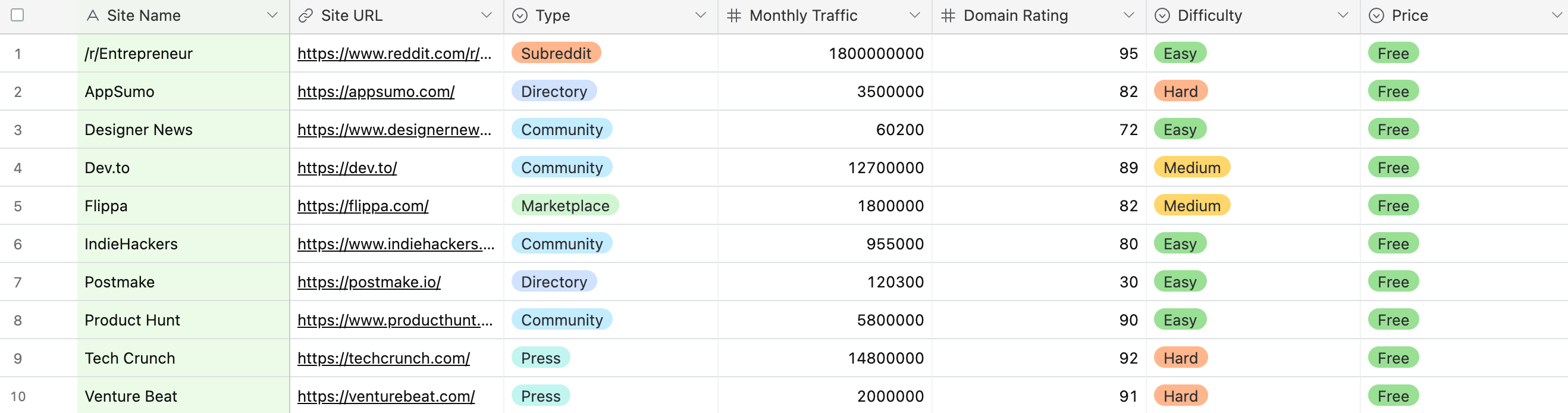
Task: Click Flippa's Medium difficulty tag
Action: click(x=1192, y=205)
